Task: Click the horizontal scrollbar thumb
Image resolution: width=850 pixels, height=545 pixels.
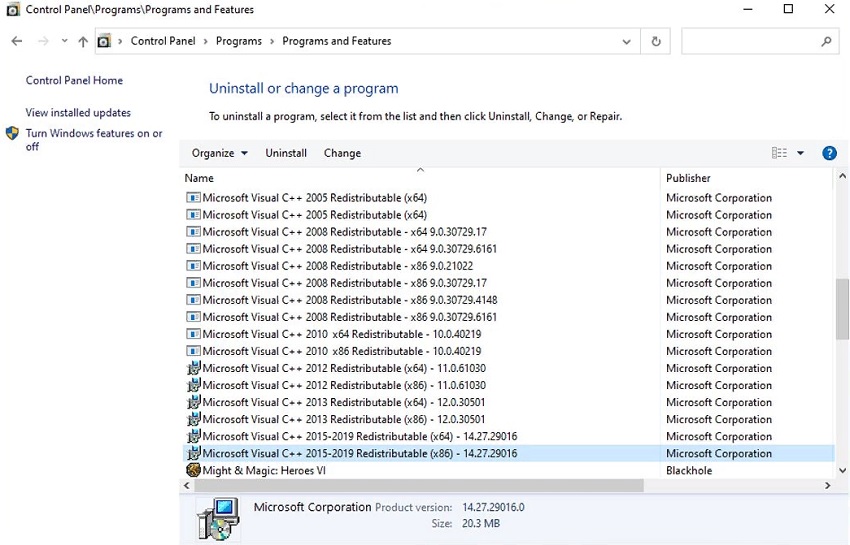Action: point(418,485)
